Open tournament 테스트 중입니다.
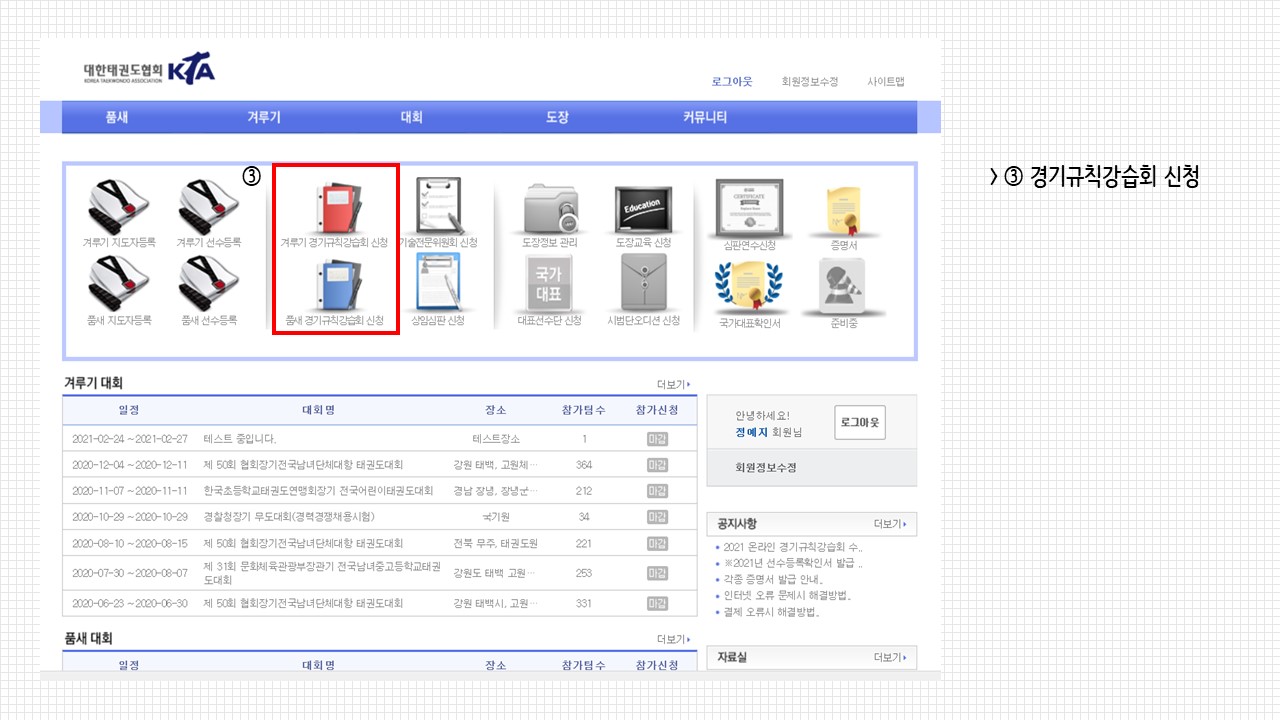The width and height of the screenshot is (1280, 720). 240,439
